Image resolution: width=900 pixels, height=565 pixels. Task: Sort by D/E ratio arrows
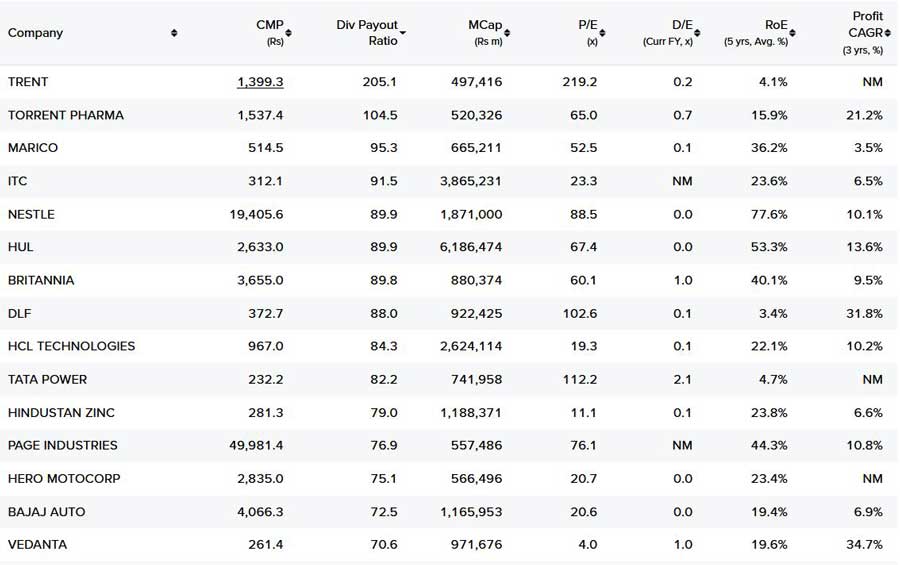click(x=697, y=33)
